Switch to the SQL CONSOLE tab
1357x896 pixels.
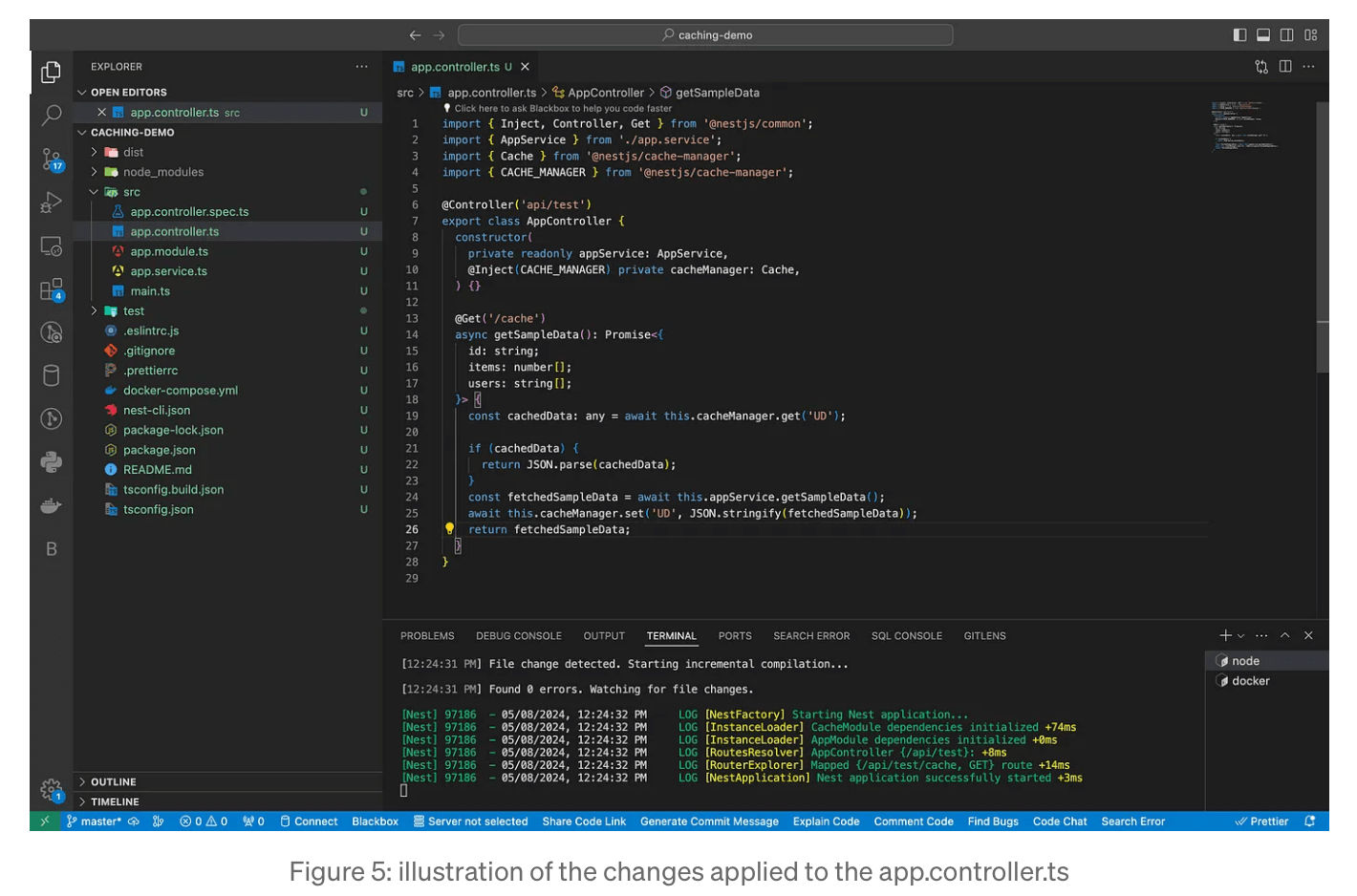point(907,636)
